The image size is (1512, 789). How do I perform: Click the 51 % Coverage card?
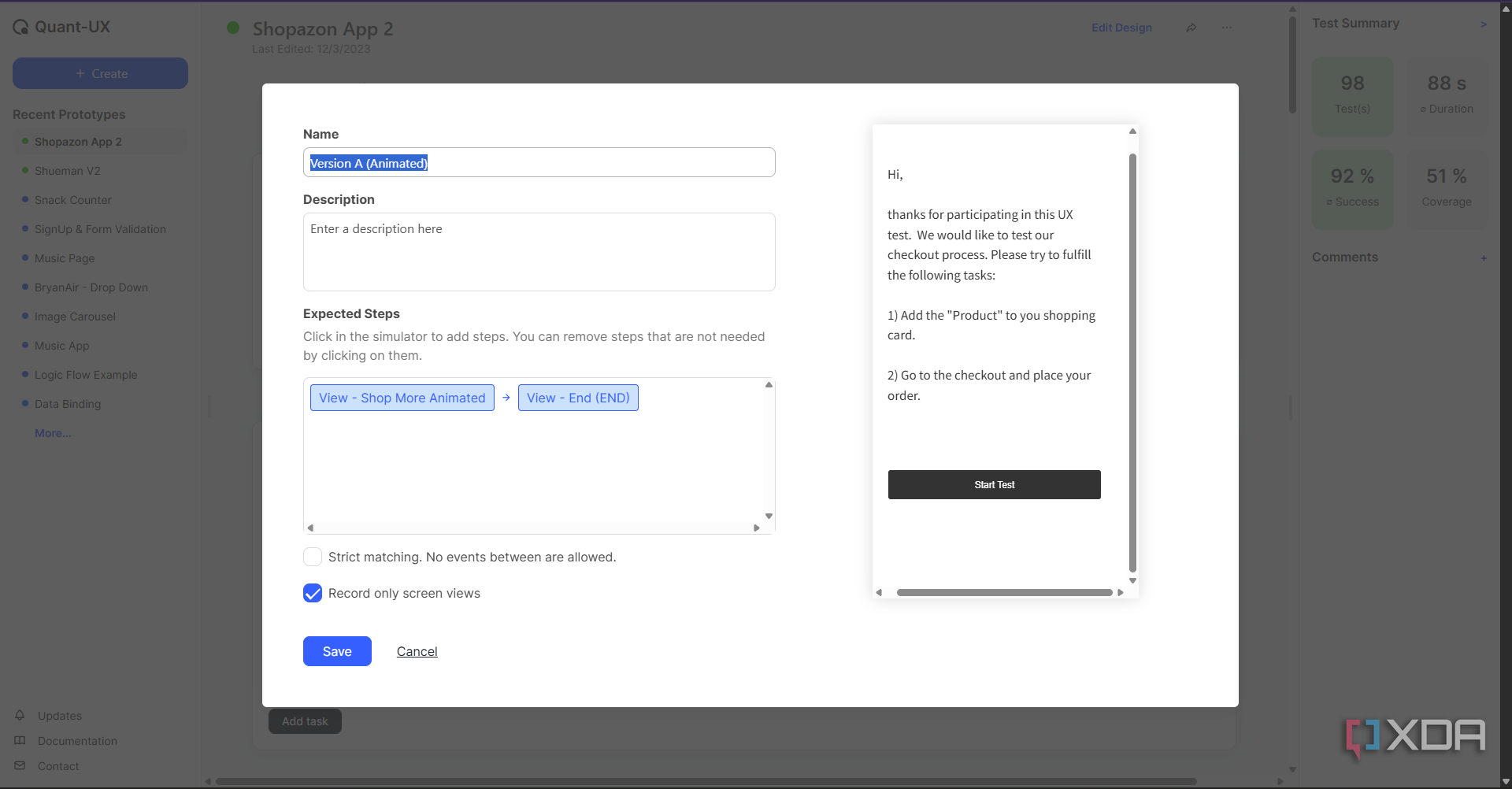pyautogui.click(x=1447, y=190)
